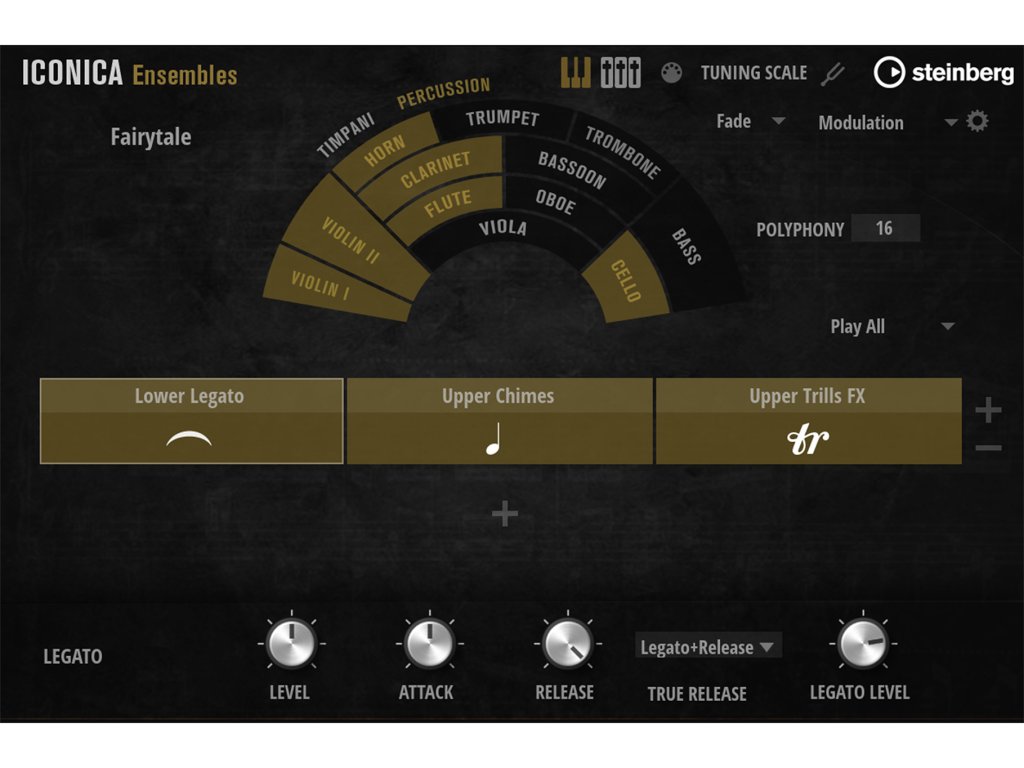This screenshot has height=768, width=1024.
Task: Click the Legato Level knob
Action: pos(861,643)
